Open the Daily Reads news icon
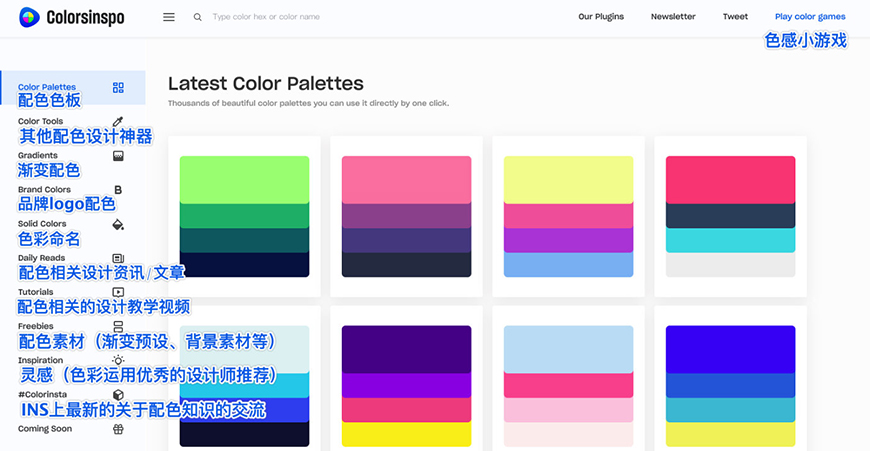 click(x=118, y=258)
